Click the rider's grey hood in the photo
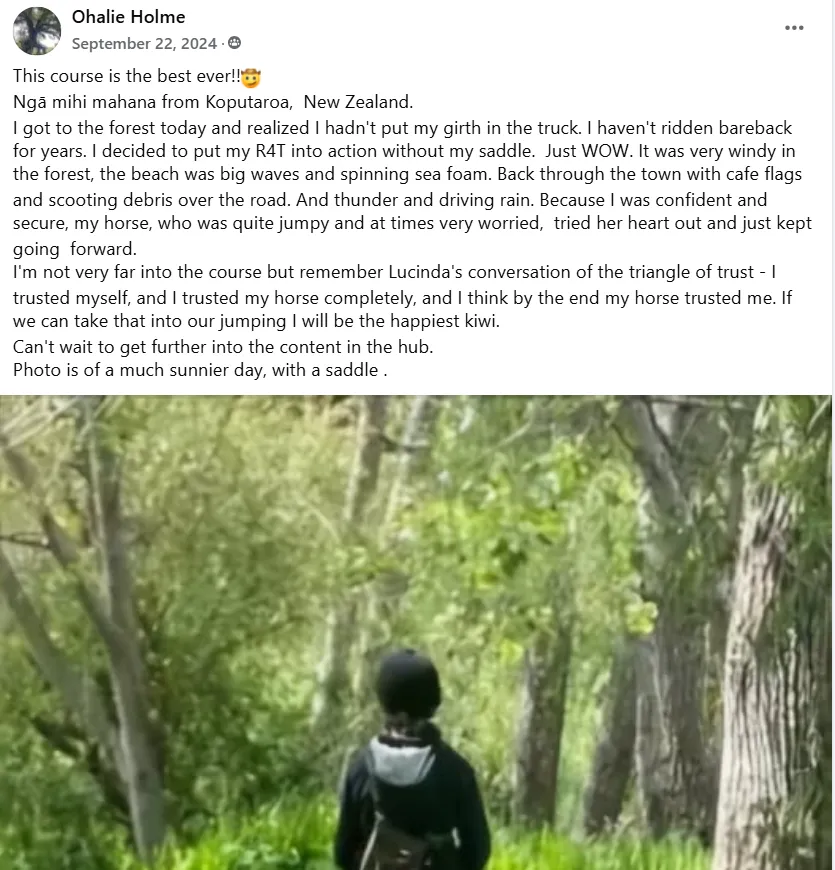Screen dimensions: 835x870 tap(402, 758)
